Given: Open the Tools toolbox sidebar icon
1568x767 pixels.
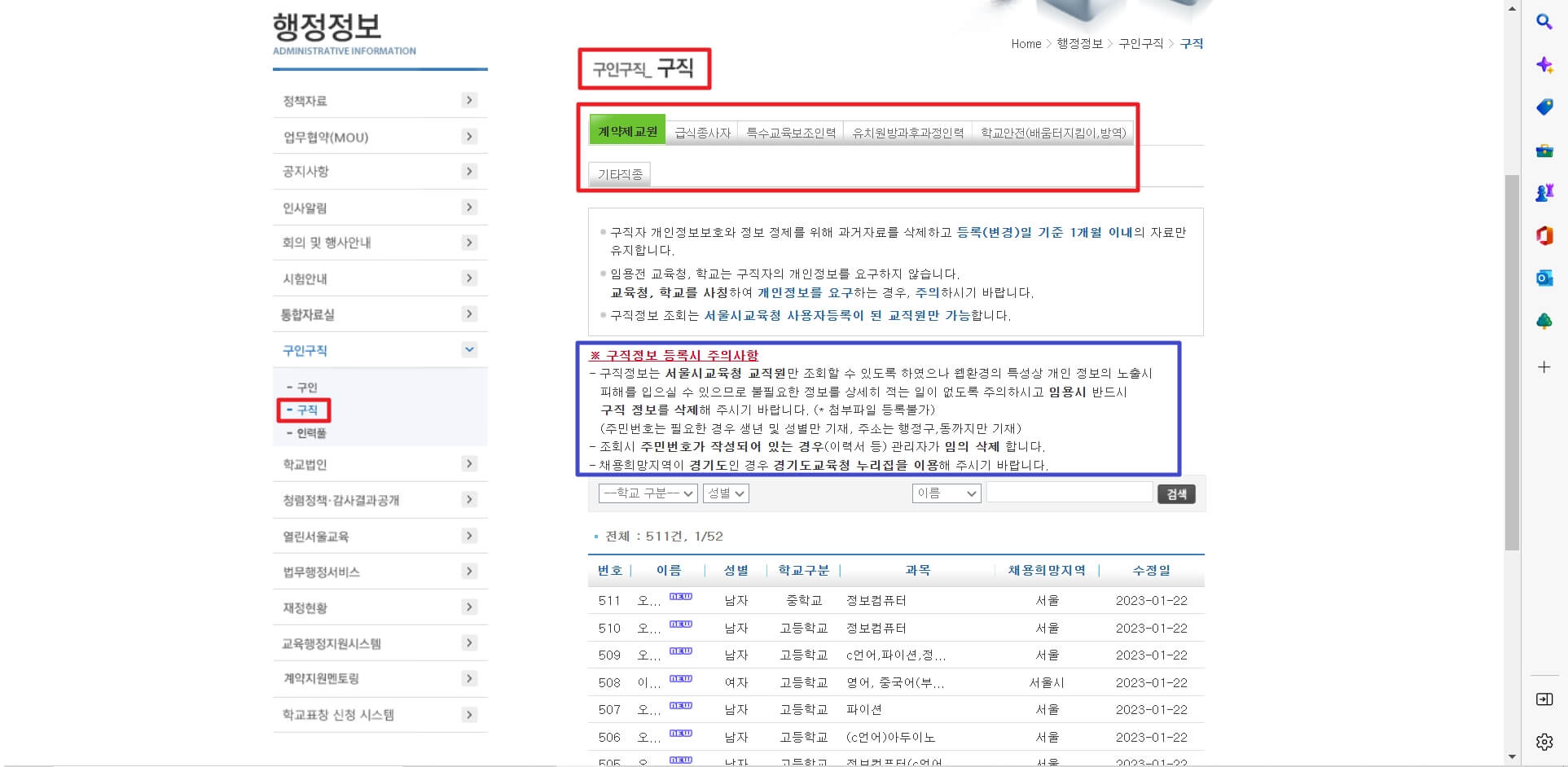Looking at the screenshot, I should click(x=1544, y=151).
